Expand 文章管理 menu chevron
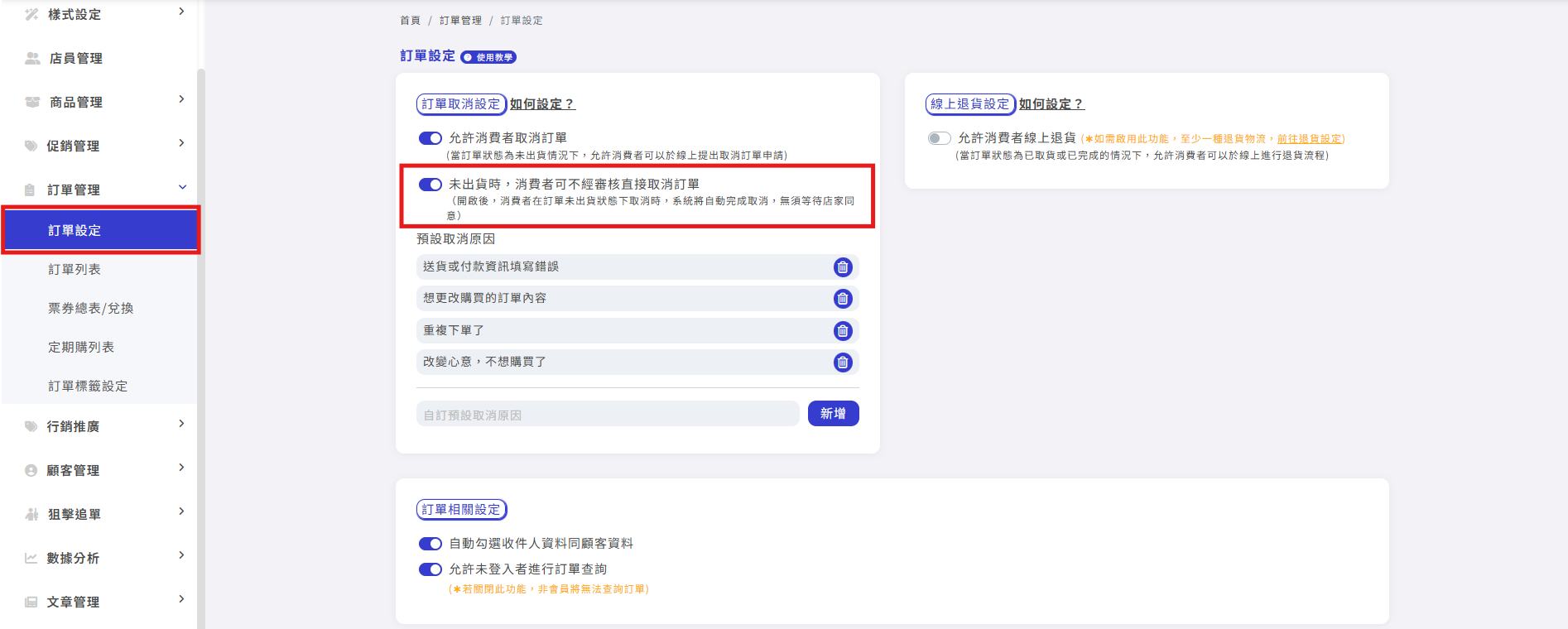The image size is (1568, 629). point(181,599)
